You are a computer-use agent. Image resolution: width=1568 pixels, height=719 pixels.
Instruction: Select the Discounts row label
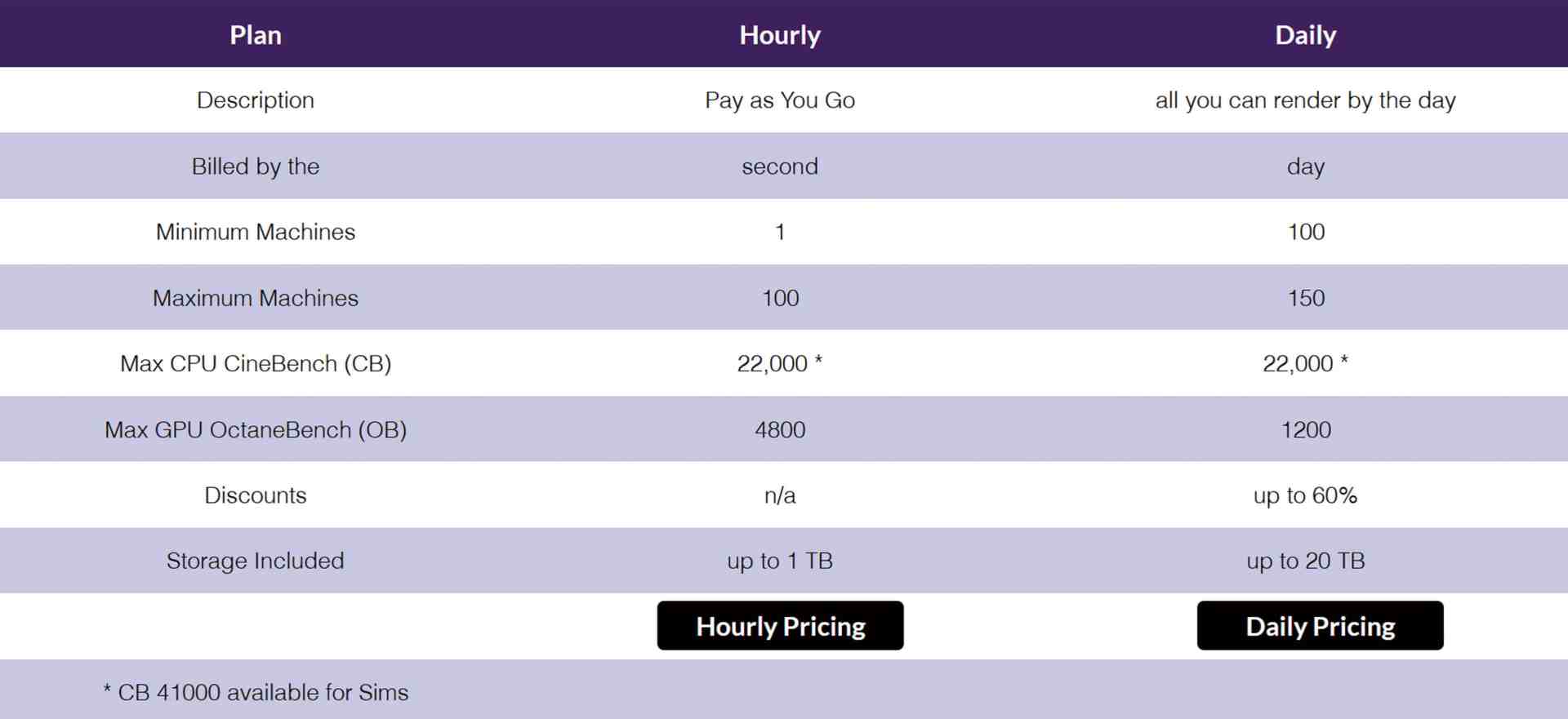click(256, 495)
